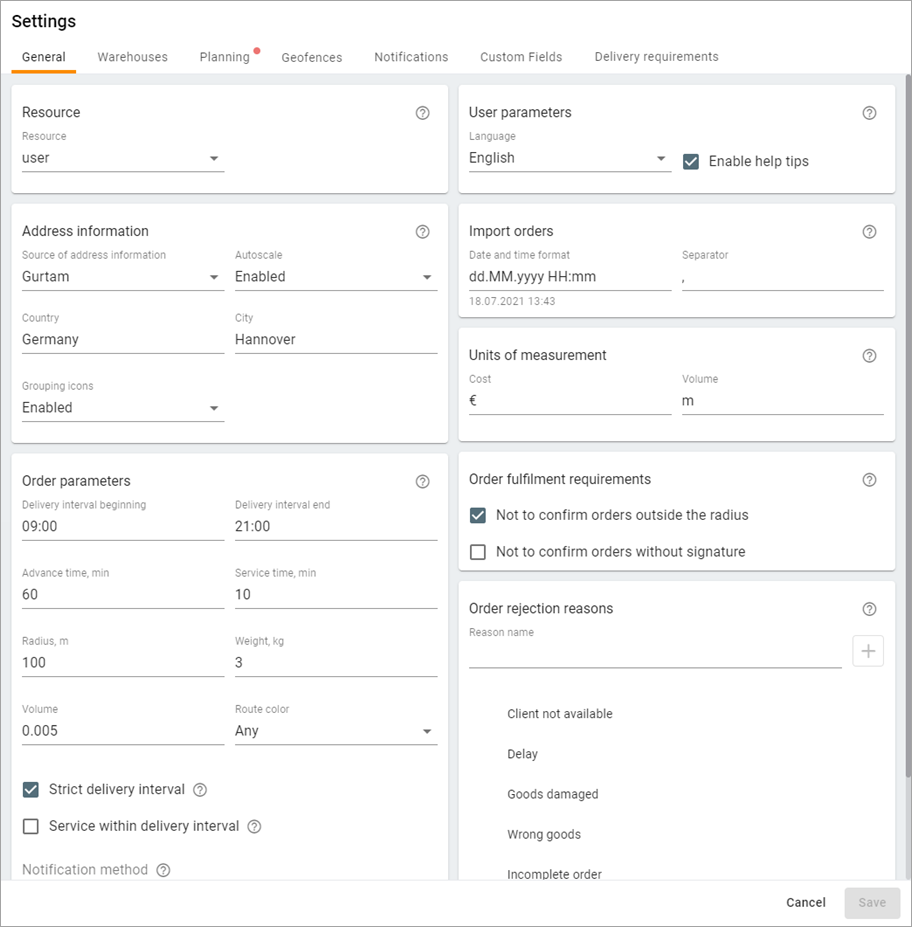Click Address information help icon
The height and width of the screenshot is (927, 912).
(x=422, y=232)
